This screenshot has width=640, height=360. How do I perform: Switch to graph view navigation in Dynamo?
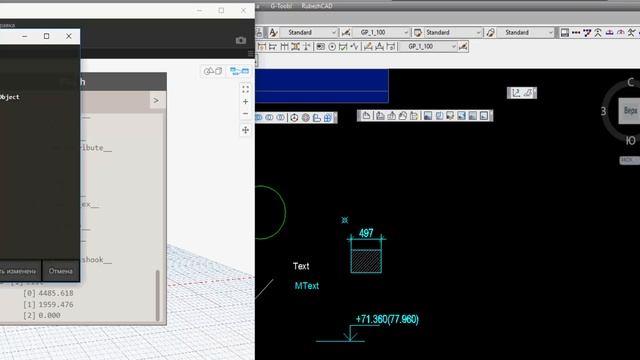click(239, 71)
